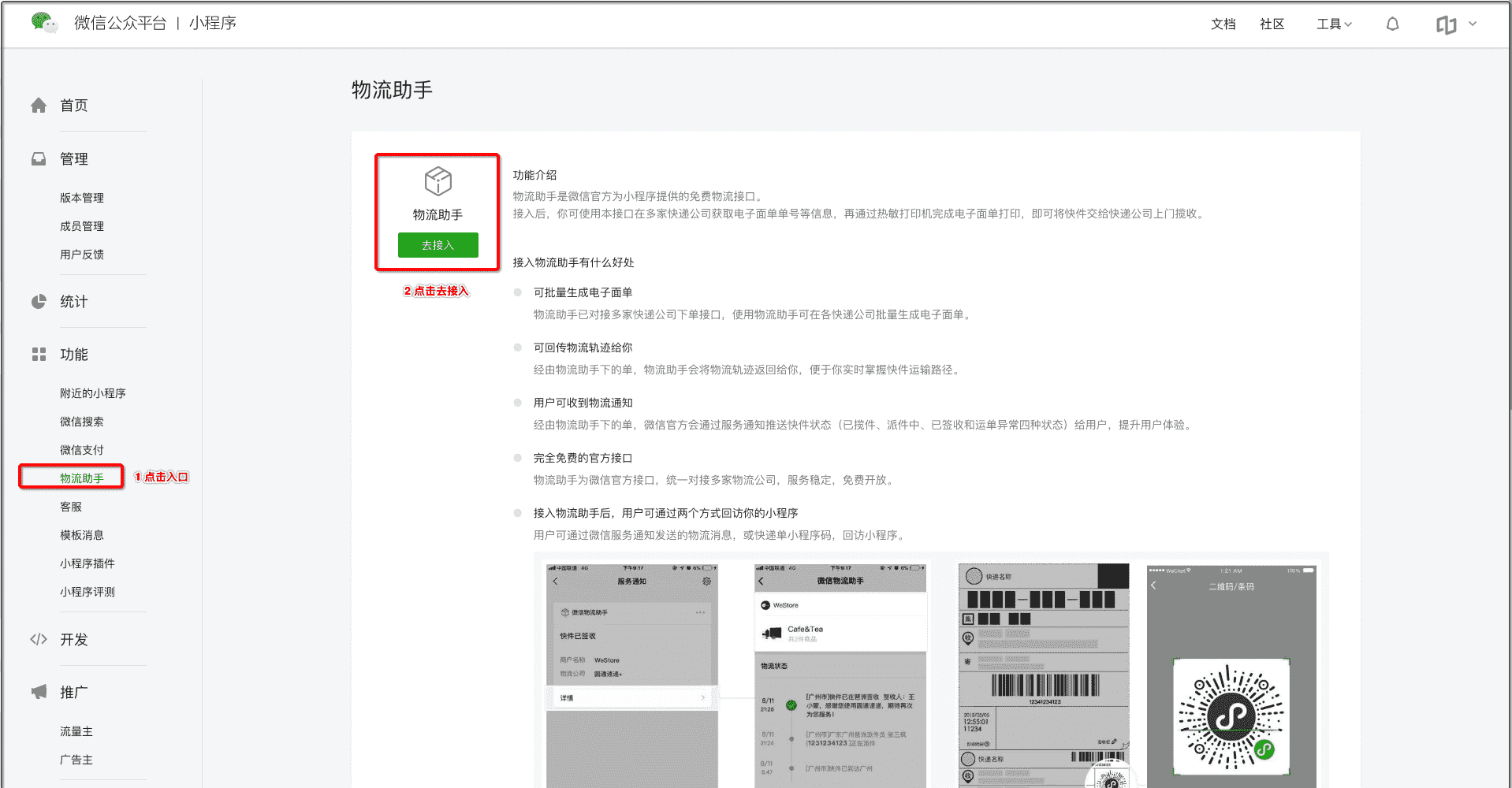The width and height of the screenshot is (1512, 788).
Task: Click the grid icon beside 功能
Action: (x=39, y=355)
